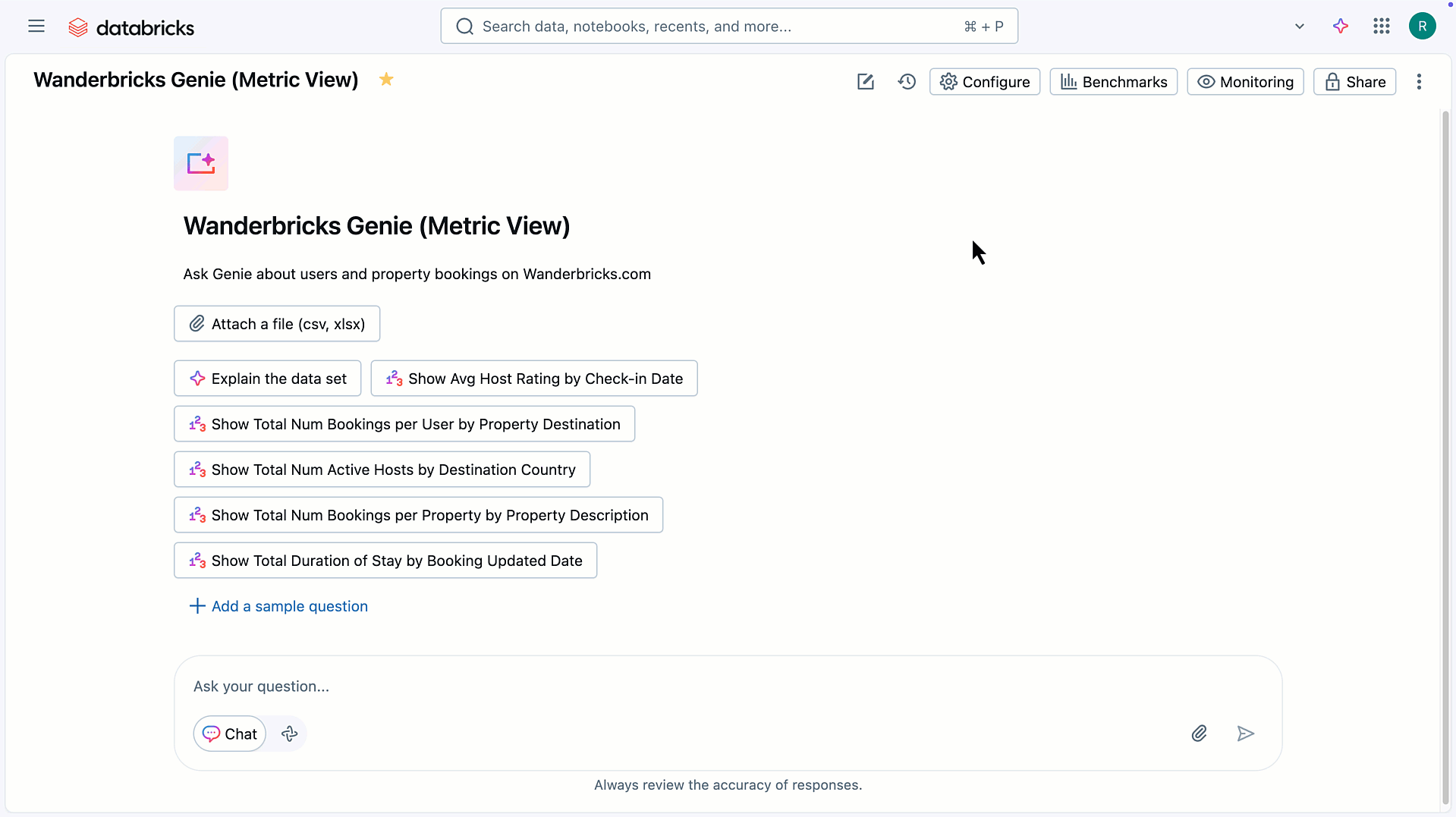1456x817 pixels.
Task: Click the Databricks logo
Action: [x=131, y=28]
